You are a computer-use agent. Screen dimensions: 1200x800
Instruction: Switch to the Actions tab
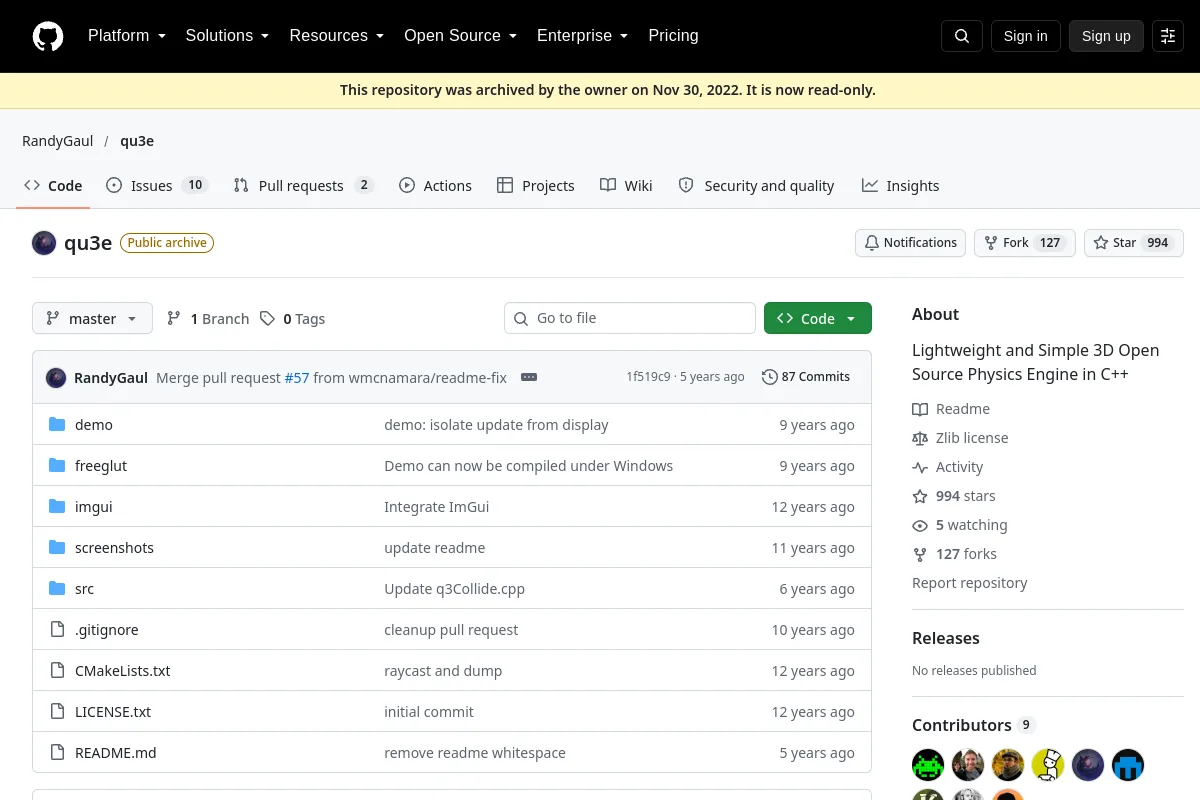point(435,186)
